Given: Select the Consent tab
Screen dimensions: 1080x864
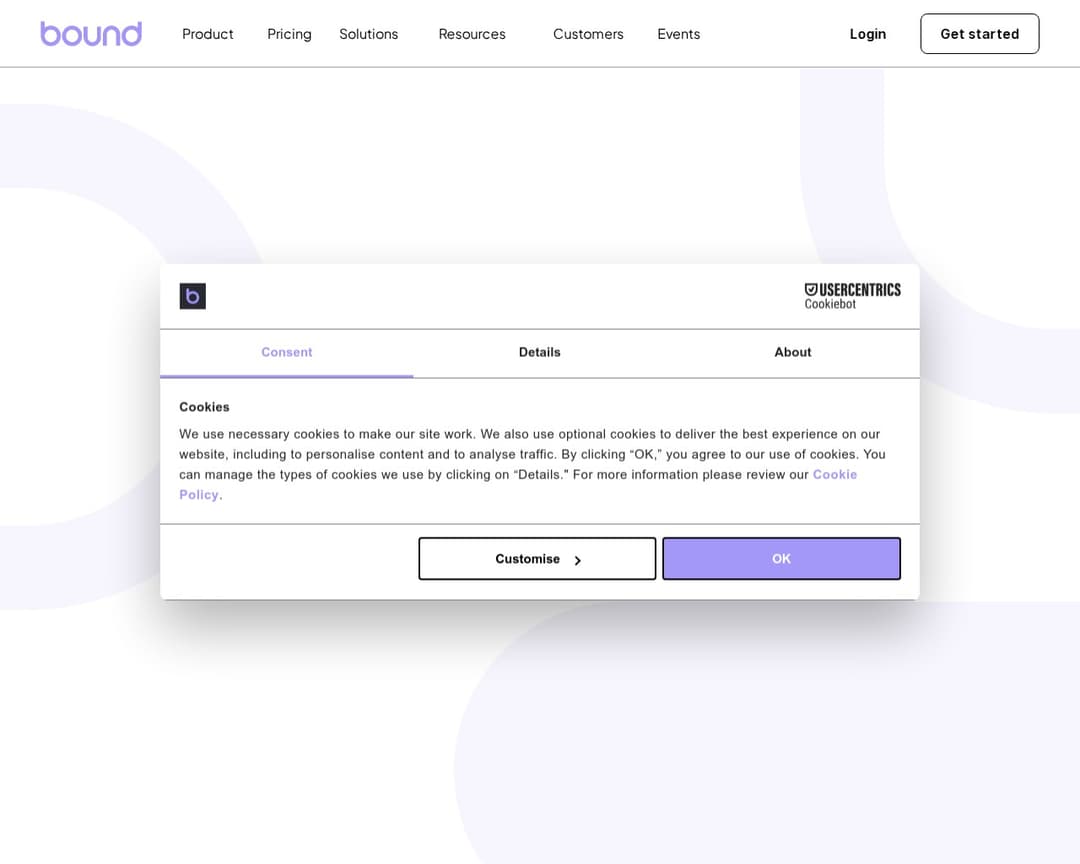Looking at the screenshot, I should [x=287, y=353].
